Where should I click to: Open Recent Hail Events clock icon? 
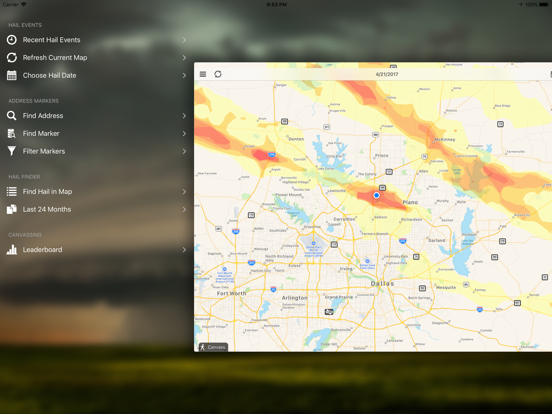click(x=12, y=40)
